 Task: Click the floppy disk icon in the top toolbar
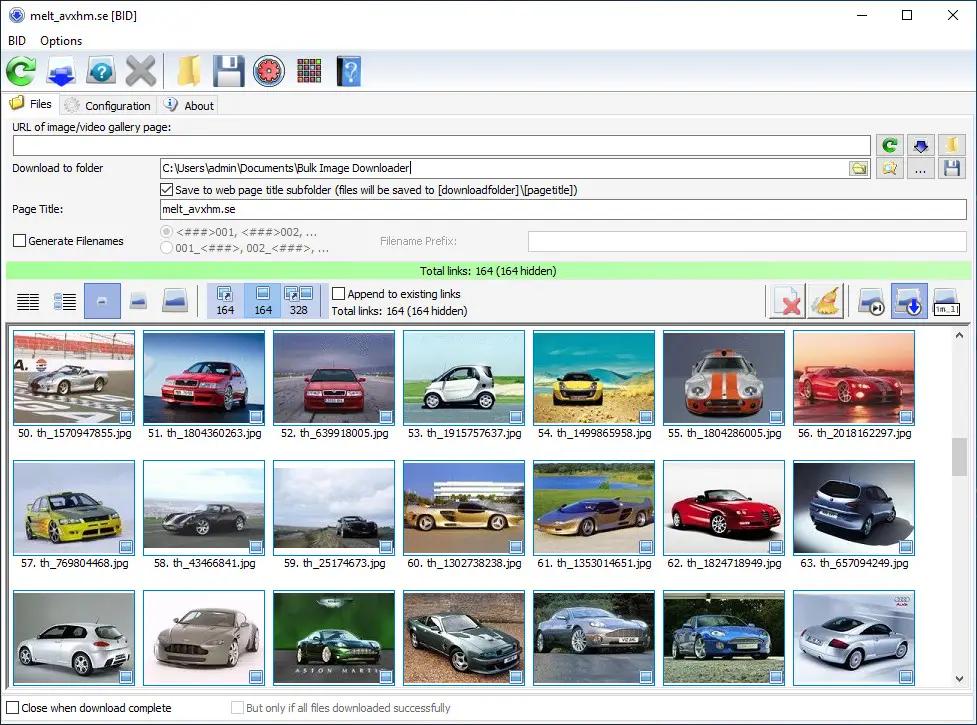coord(228,71)
